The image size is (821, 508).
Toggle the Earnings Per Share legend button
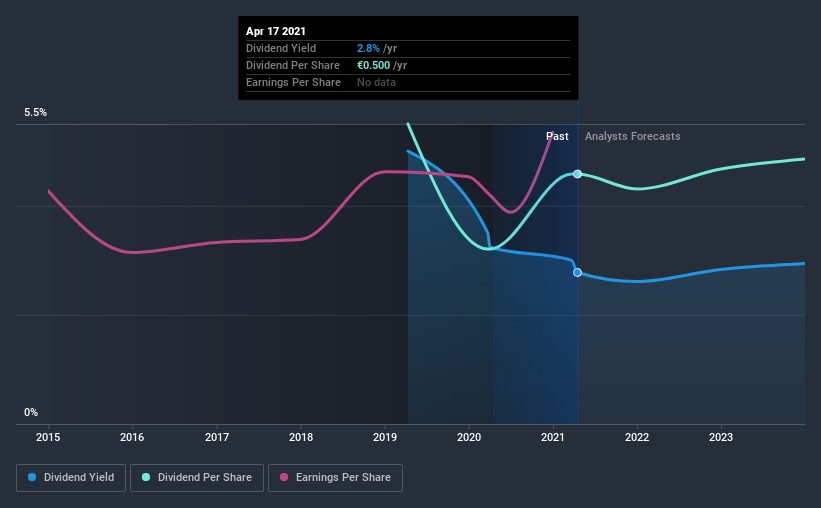tap(335, 478)
